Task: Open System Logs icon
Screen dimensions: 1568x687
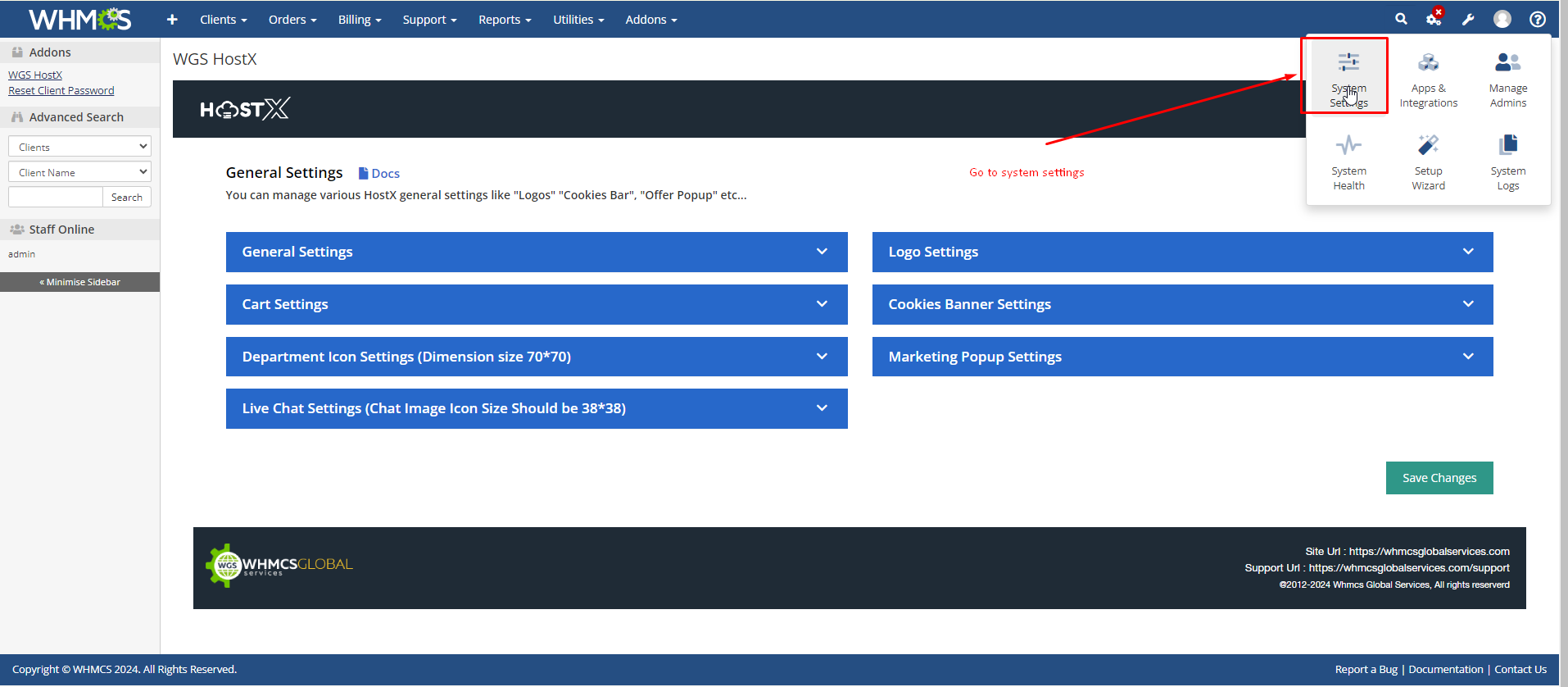Action: click(x=1507, y=162)
